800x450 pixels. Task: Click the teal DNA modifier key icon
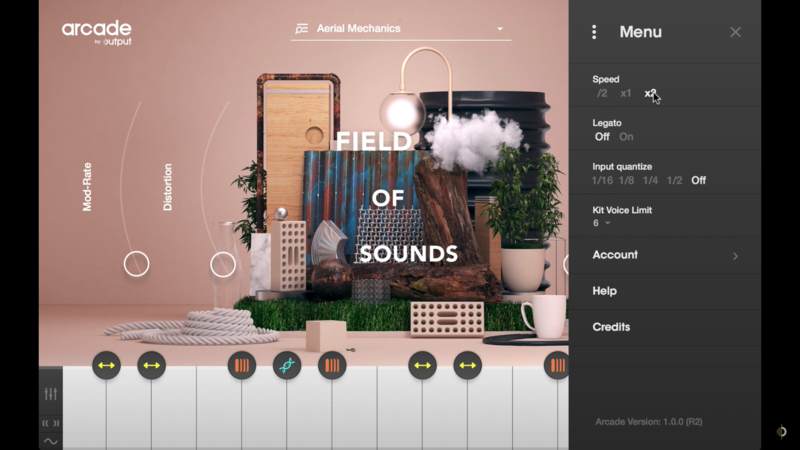point(287,366)
